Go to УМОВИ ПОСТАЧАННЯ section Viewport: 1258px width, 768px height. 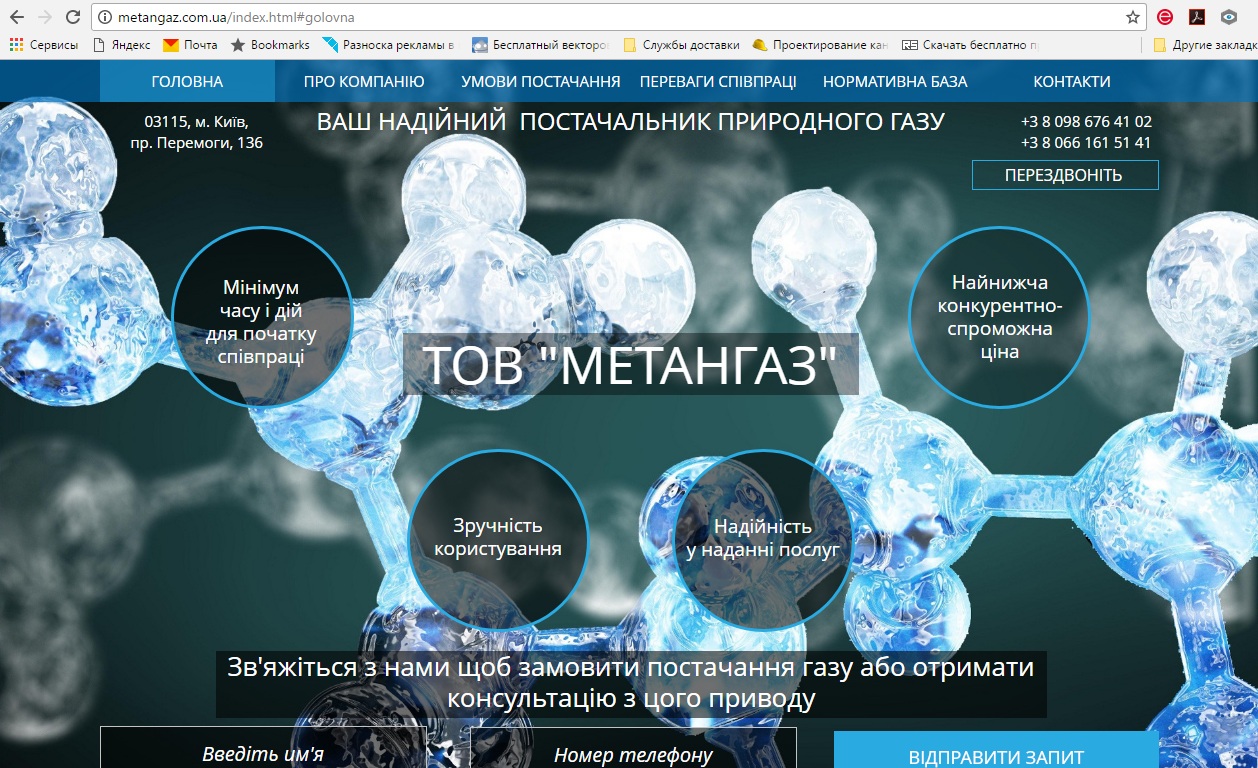[541, 81]
